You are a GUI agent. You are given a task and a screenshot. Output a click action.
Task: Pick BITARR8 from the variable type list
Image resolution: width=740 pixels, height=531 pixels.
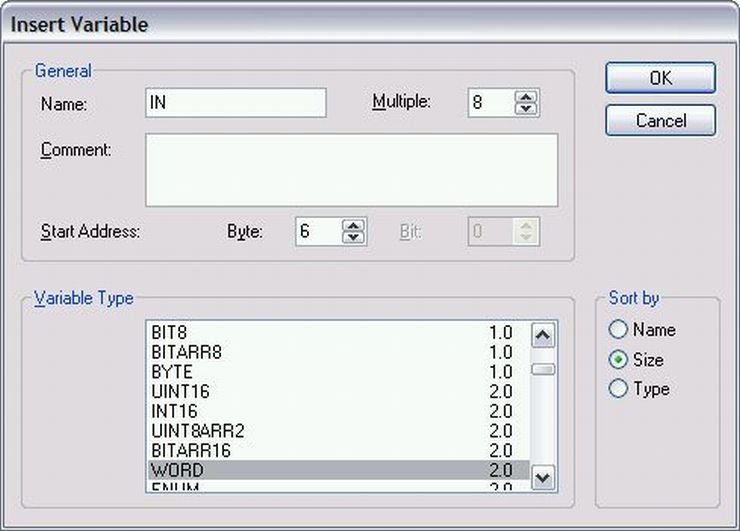(338, 352)
